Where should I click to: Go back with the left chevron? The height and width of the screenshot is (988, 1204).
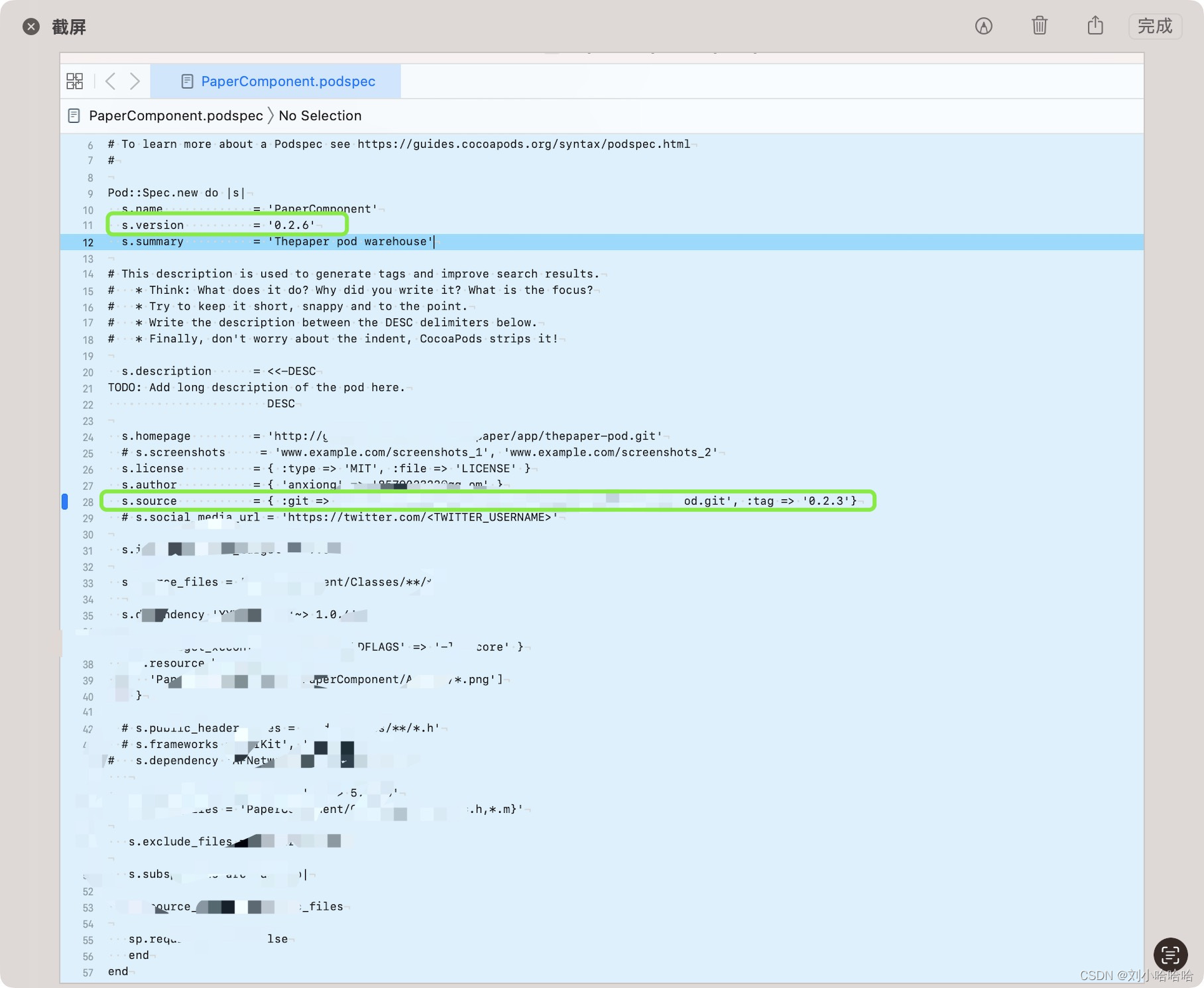click(111, 81)
